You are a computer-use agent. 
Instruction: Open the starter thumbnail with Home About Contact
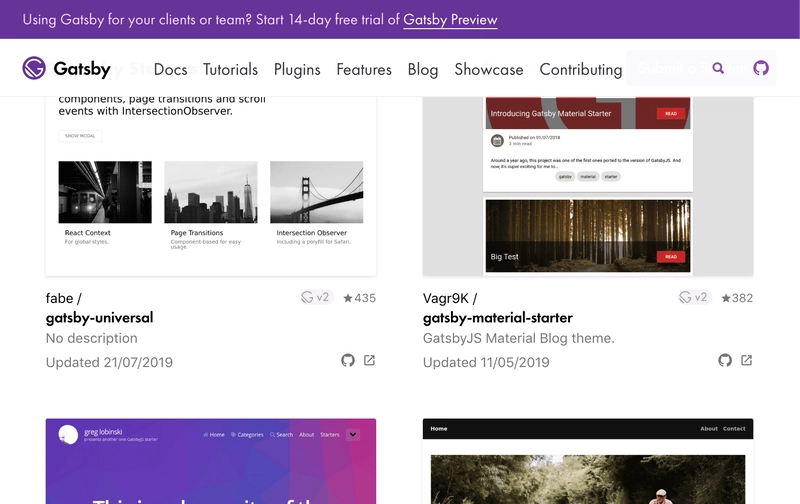[588, 461]
